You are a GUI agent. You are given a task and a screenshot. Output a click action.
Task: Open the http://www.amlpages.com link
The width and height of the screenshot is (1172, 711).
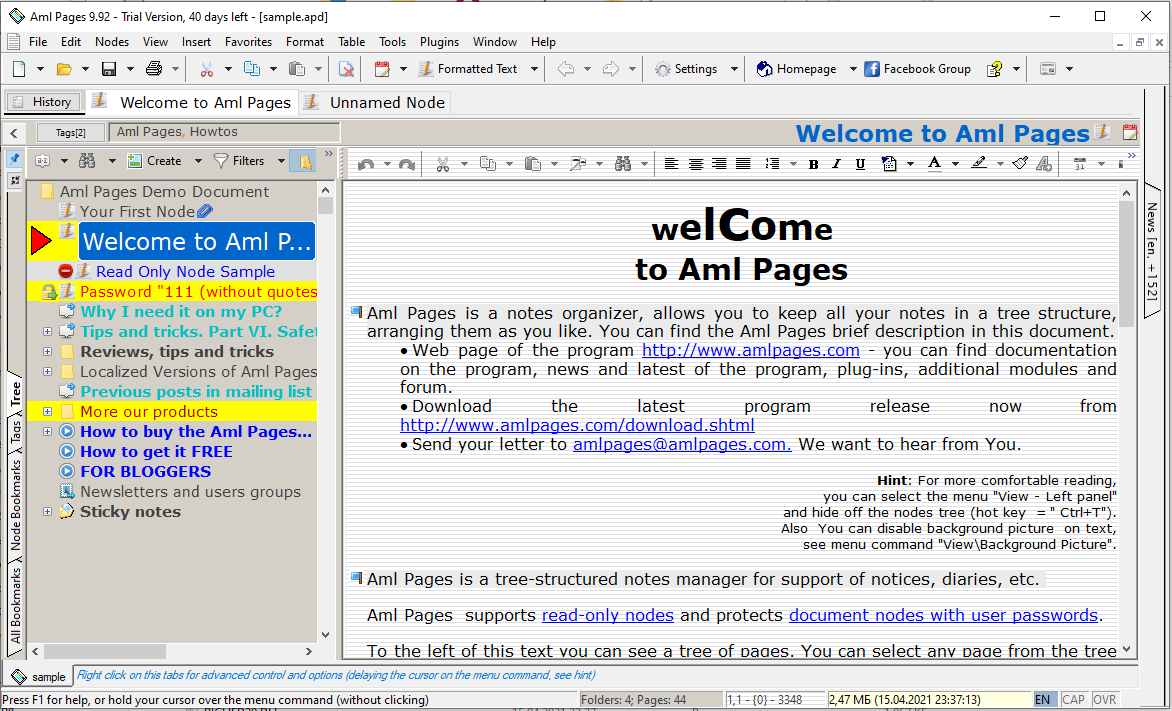(x=750, y=350)
